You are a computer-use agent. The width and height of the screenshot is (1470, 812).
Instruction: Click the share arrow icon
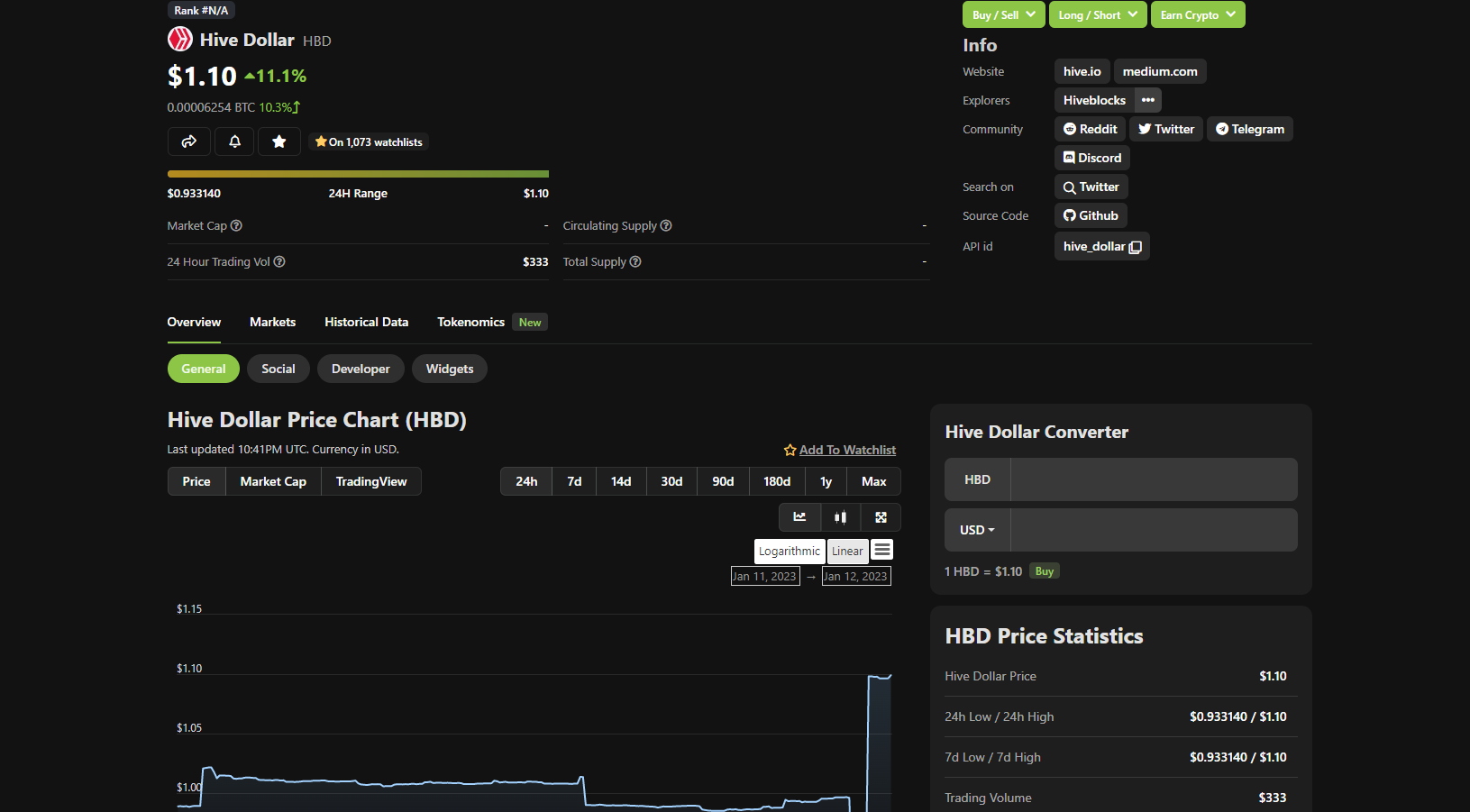pos(189,141)
